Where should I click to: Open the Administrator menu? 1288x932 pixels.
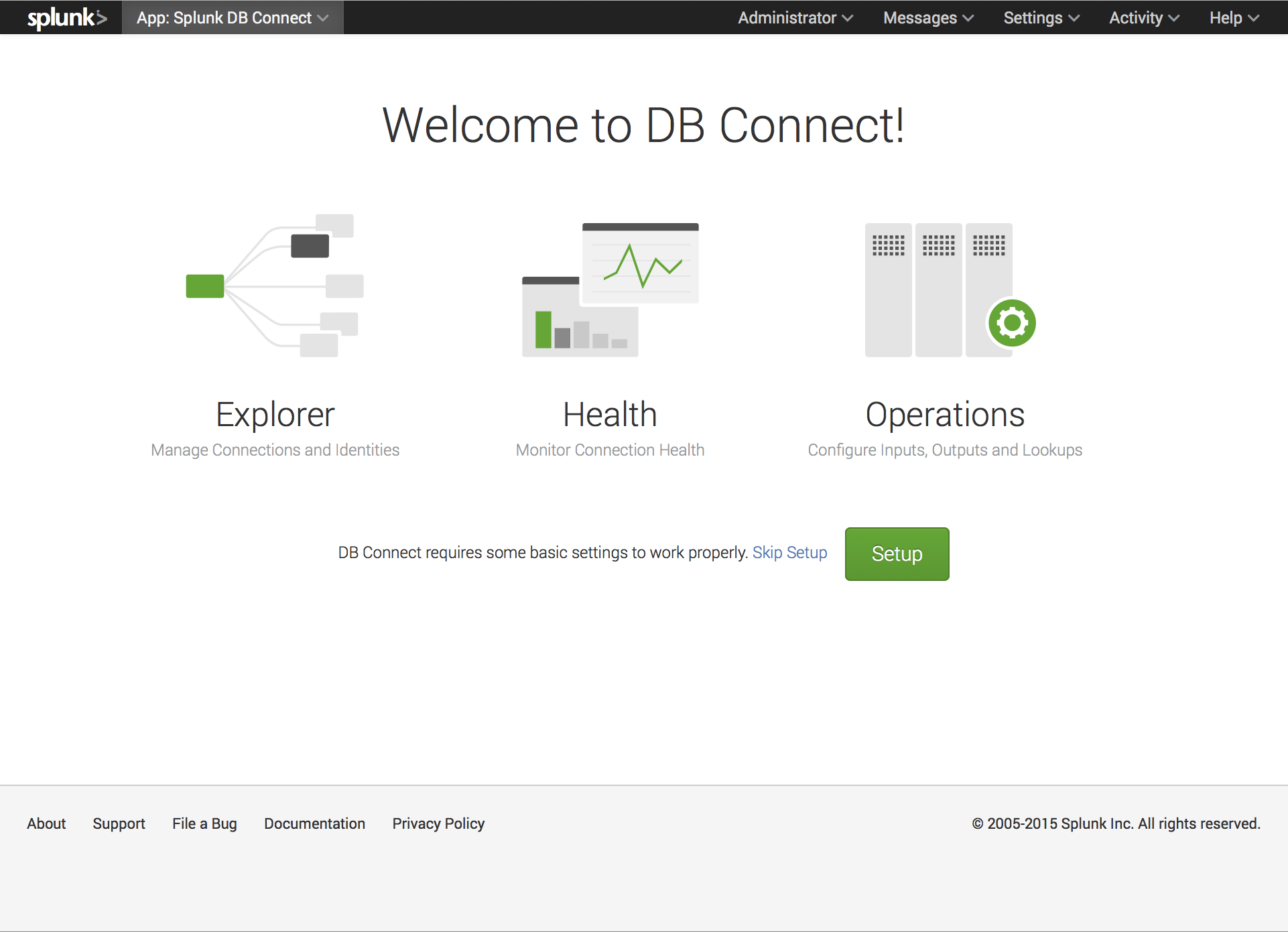point(795,17)
